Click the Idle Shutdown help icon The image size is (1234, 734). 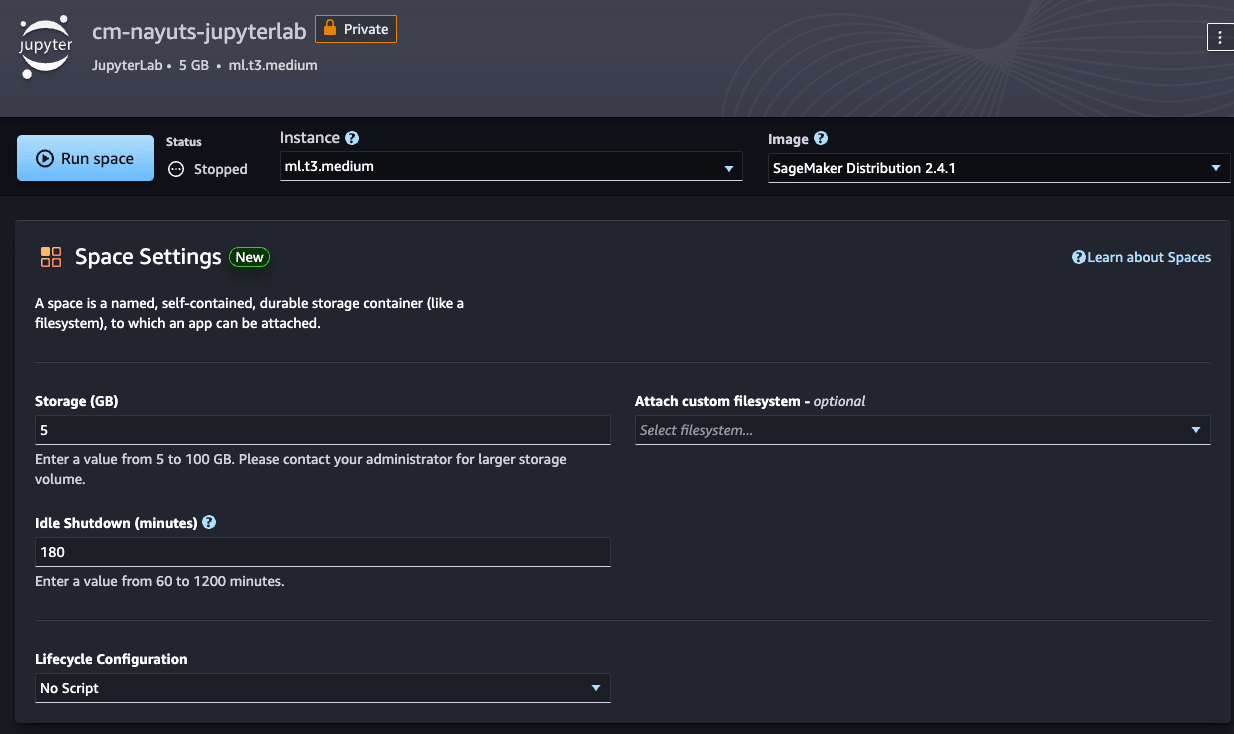[x=209, y=522]
